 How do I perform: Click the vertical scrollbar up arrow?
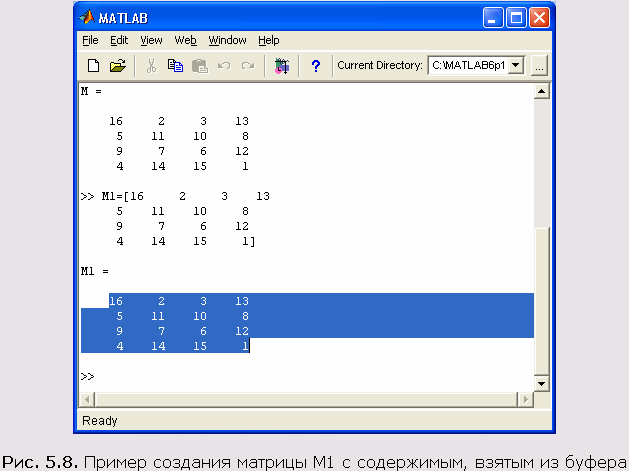pos(542,91)
